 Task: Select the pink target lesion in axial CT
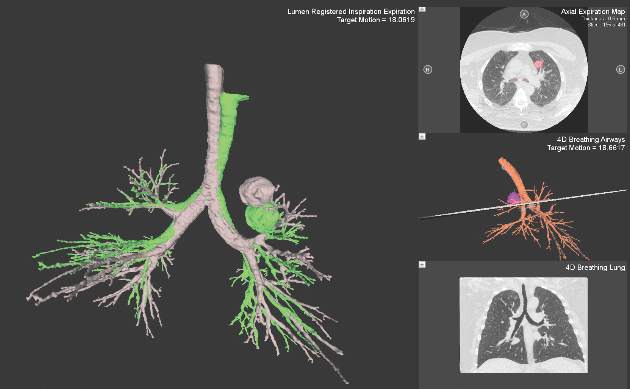(x=538, y=64)
